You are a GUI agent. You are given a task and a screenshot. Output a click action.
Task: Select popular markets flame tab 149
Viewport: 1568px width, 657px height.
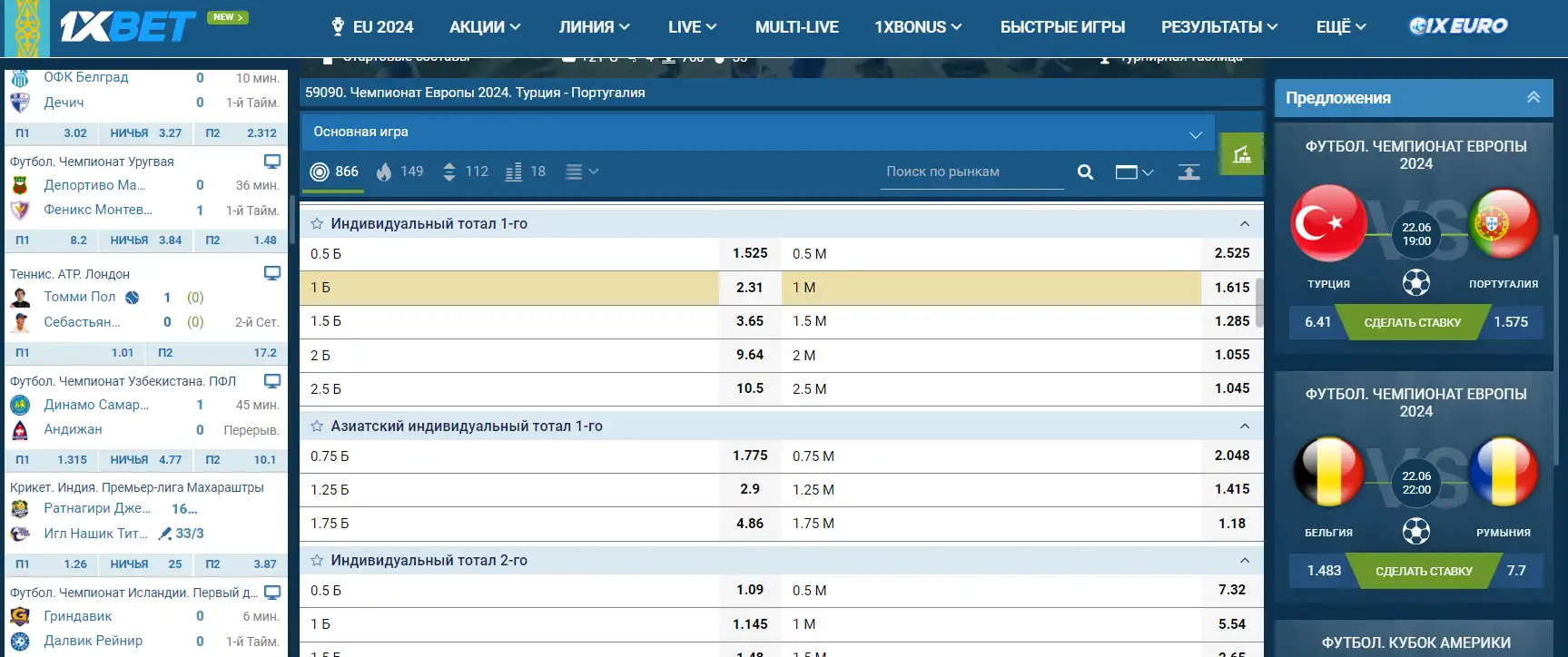pyautogui.click(x=399, y=172)
